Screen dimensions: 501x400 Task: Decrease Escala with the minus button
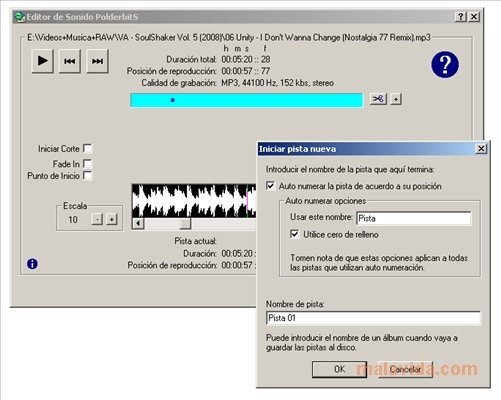97,219
